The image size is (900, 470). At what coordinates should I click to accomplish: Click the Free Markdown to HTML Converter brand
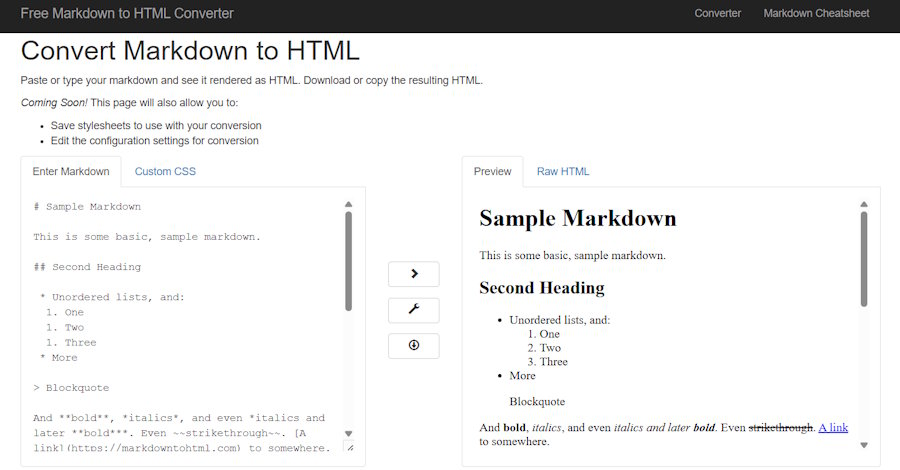(127, 13)
